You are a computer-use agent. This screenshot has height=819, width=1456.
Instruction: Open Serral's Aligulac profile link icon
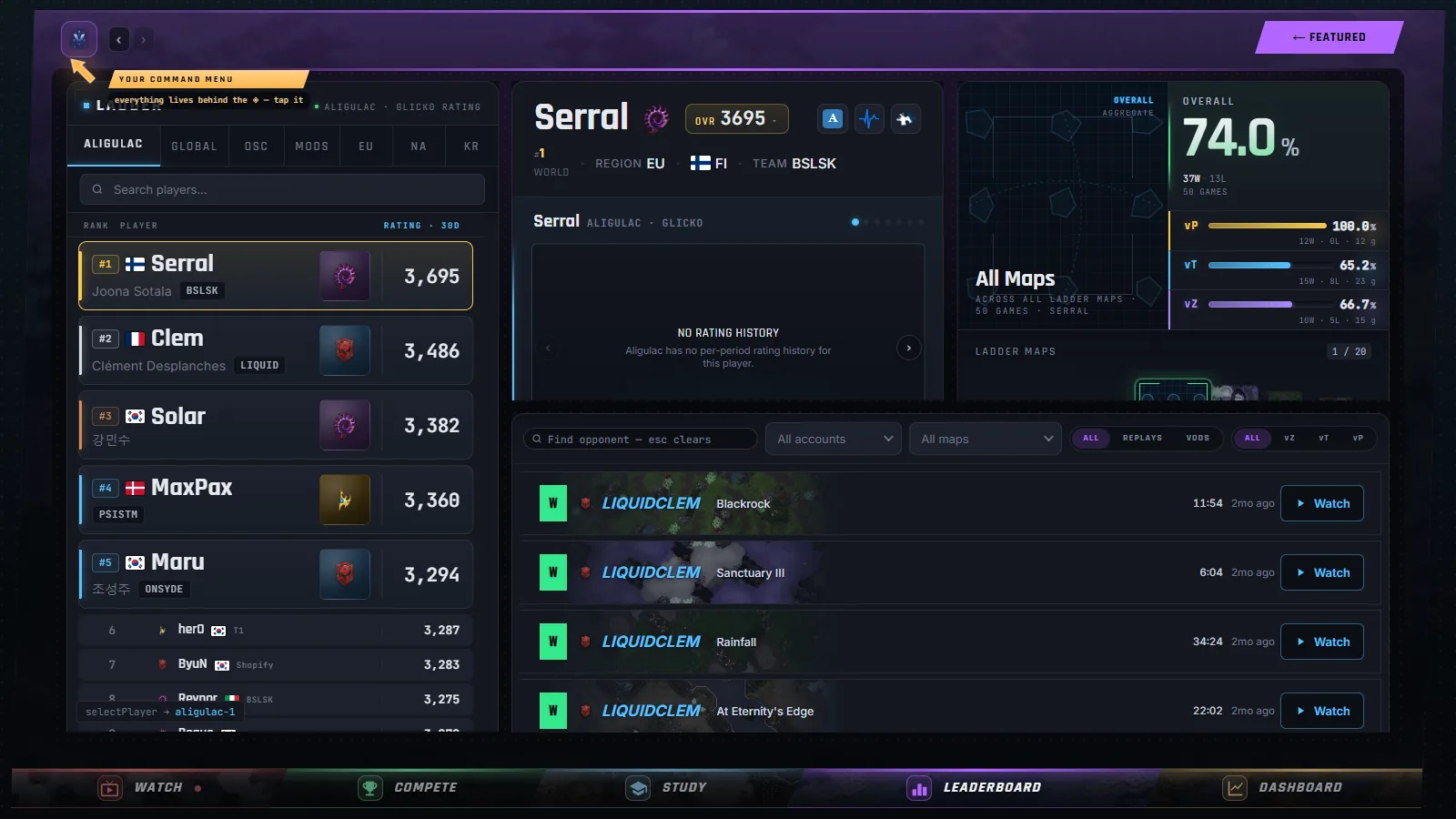(x=833, y=118)
